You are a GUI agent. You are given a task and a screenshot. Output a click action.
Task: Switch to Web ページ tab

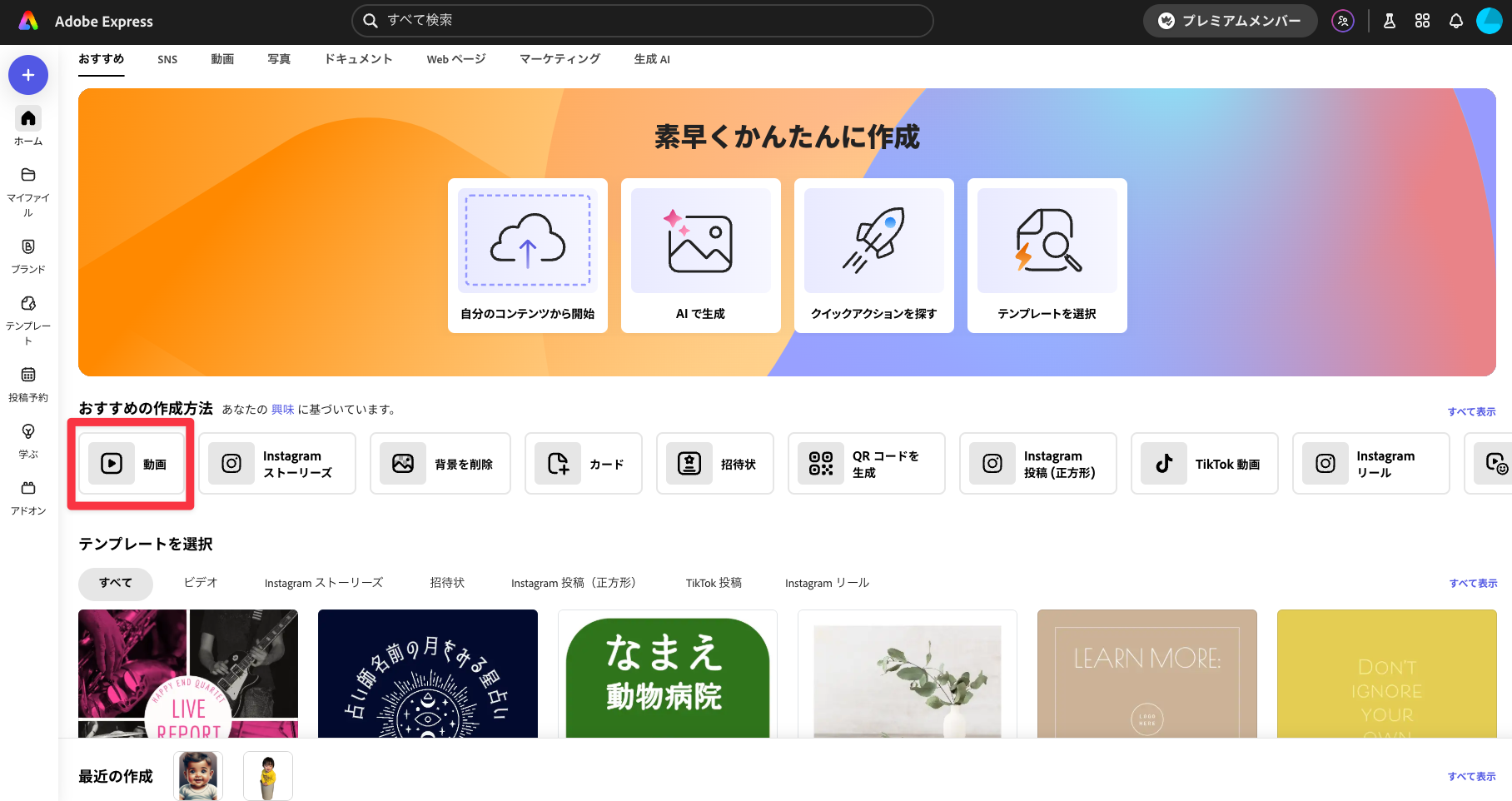point(456,59)
